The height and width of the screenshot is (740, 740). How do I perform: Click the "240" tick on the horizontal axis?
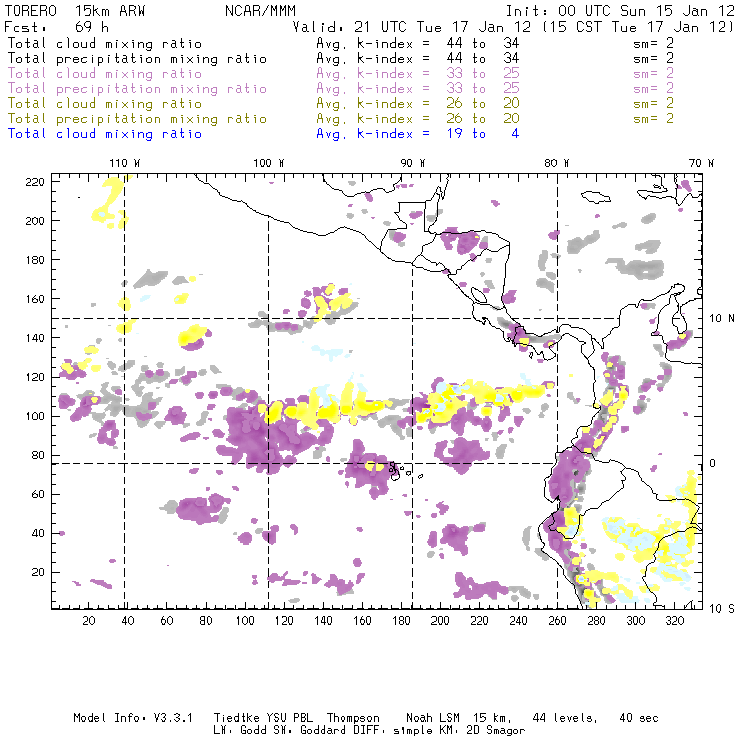[x=518, y=621]
